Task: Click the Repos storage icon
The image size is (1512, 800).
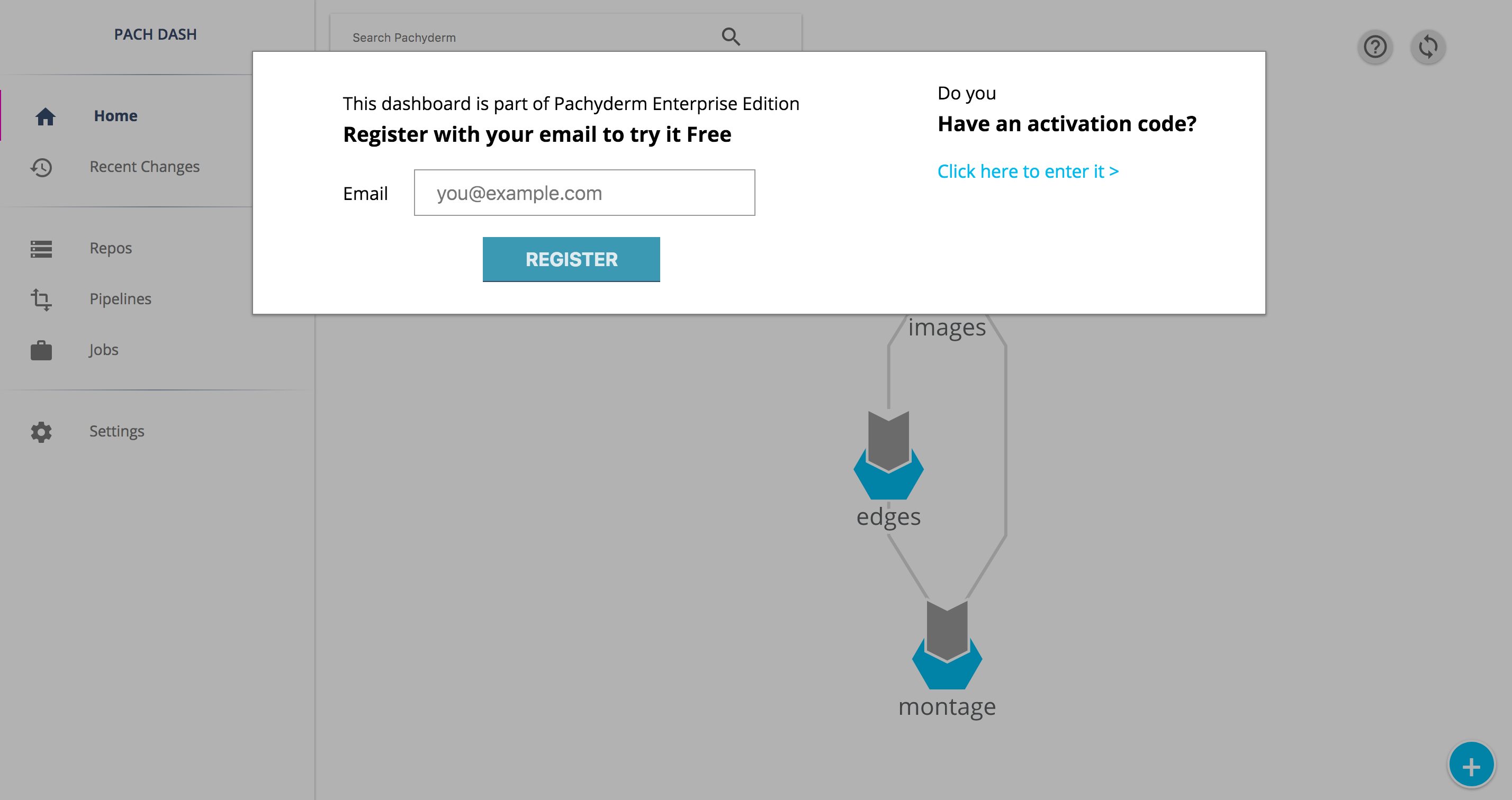Action: (x=42, y=249)
